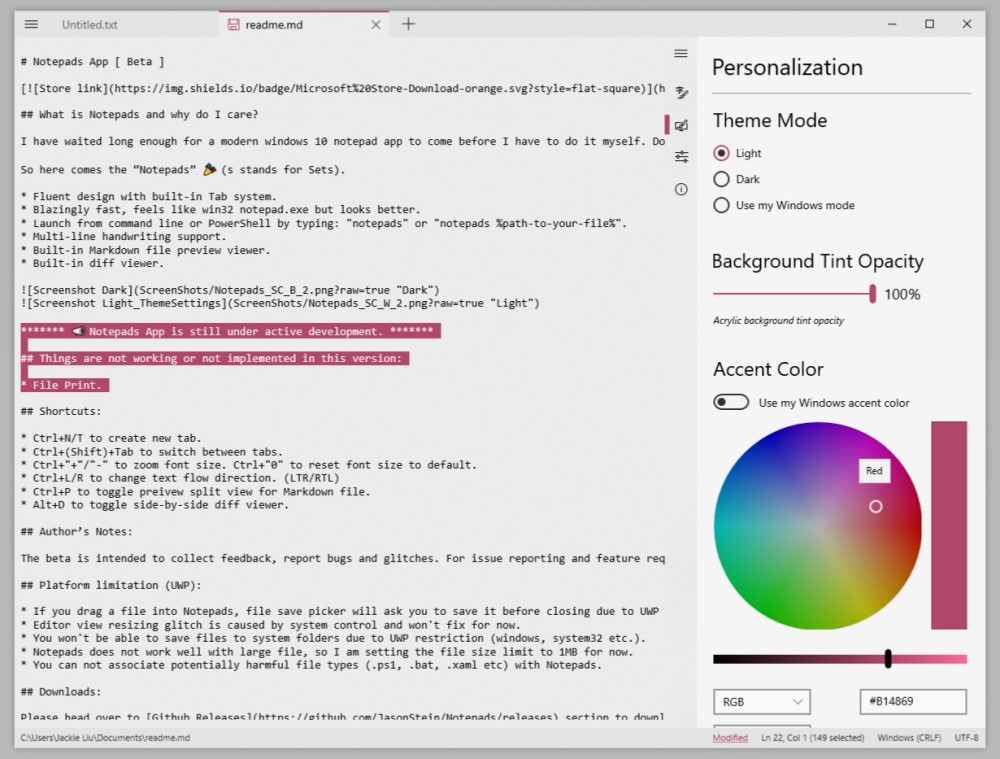
Task: Open the main hamburger menu in title bar
Action: click(x=31, y=24)
